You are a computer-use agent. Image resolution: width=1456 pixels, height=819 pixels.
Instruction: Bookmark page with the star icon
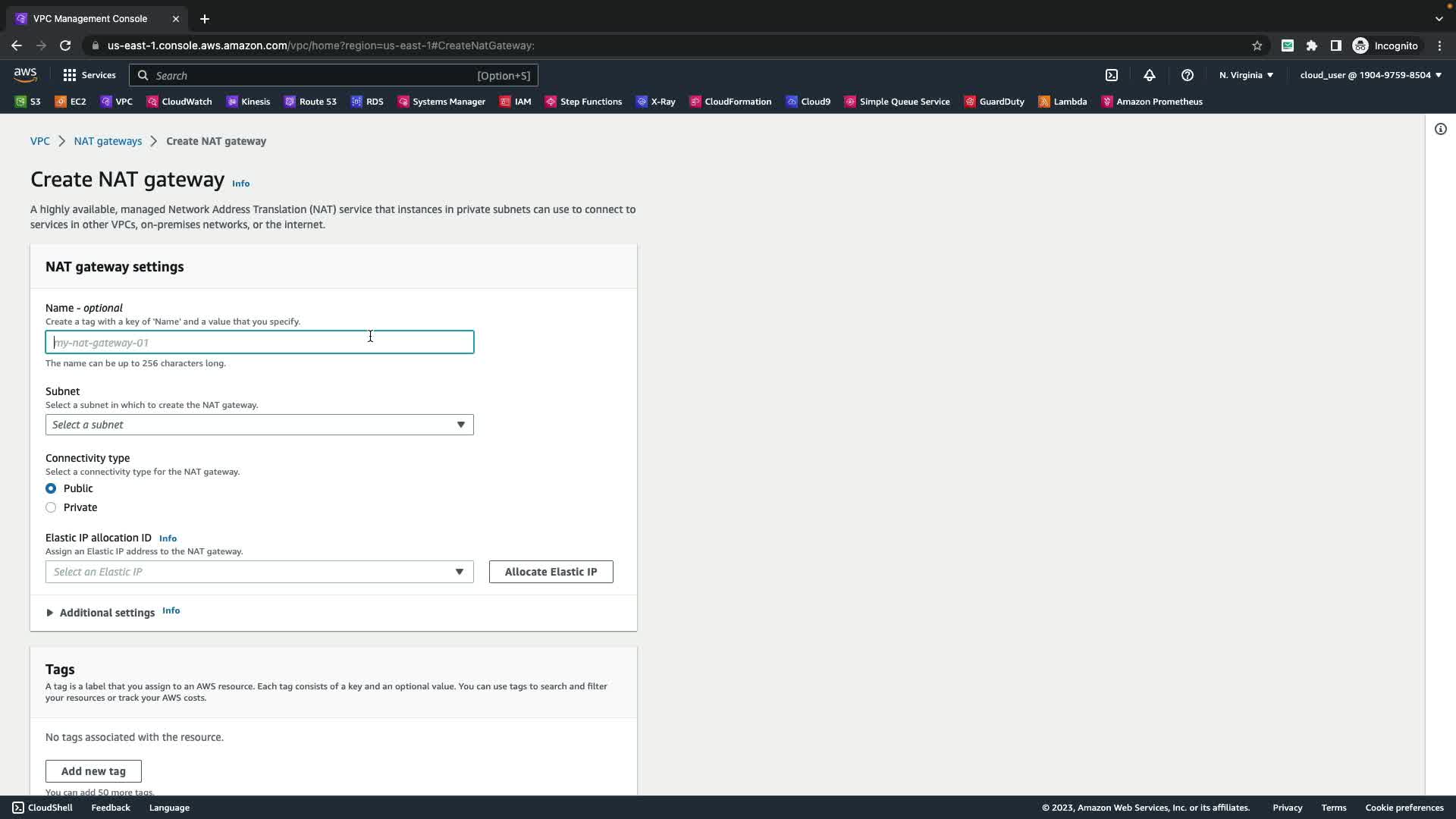point(1257,45)
